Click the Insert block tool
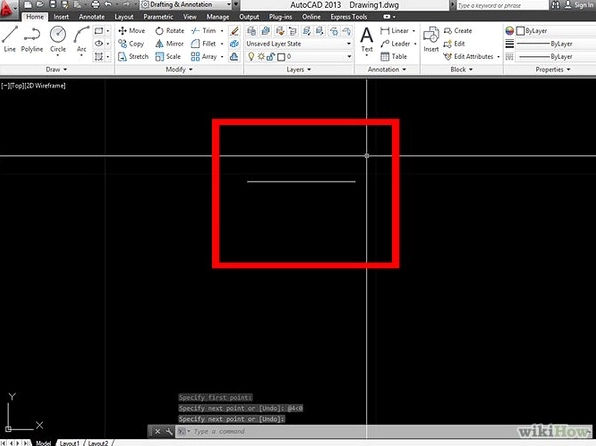596x446 pixels. 431,39
